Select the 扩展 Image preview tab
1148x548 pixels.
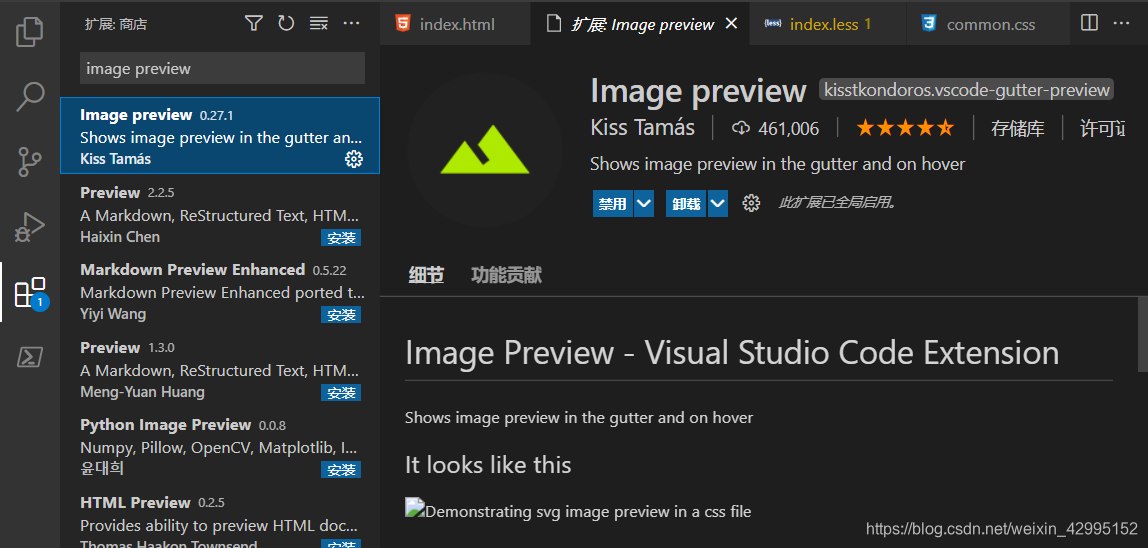(x=640, y=23)
